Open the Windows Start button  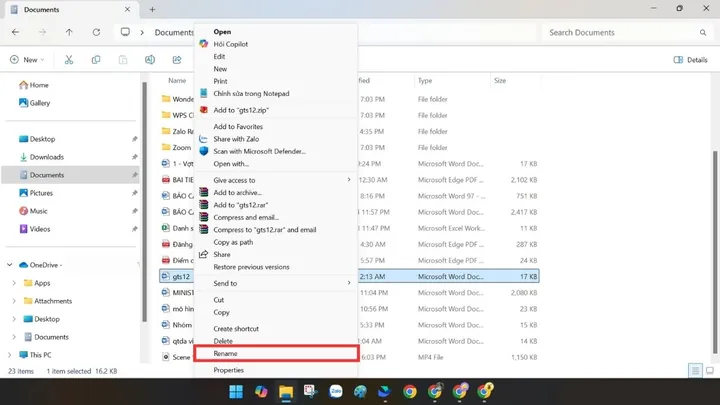236,392
